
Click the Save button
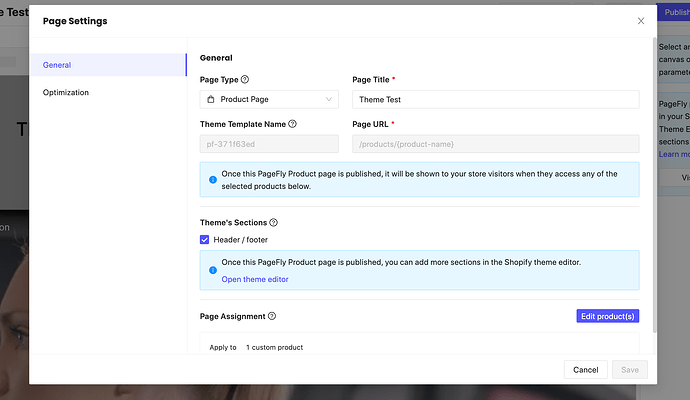click(629, 370)
